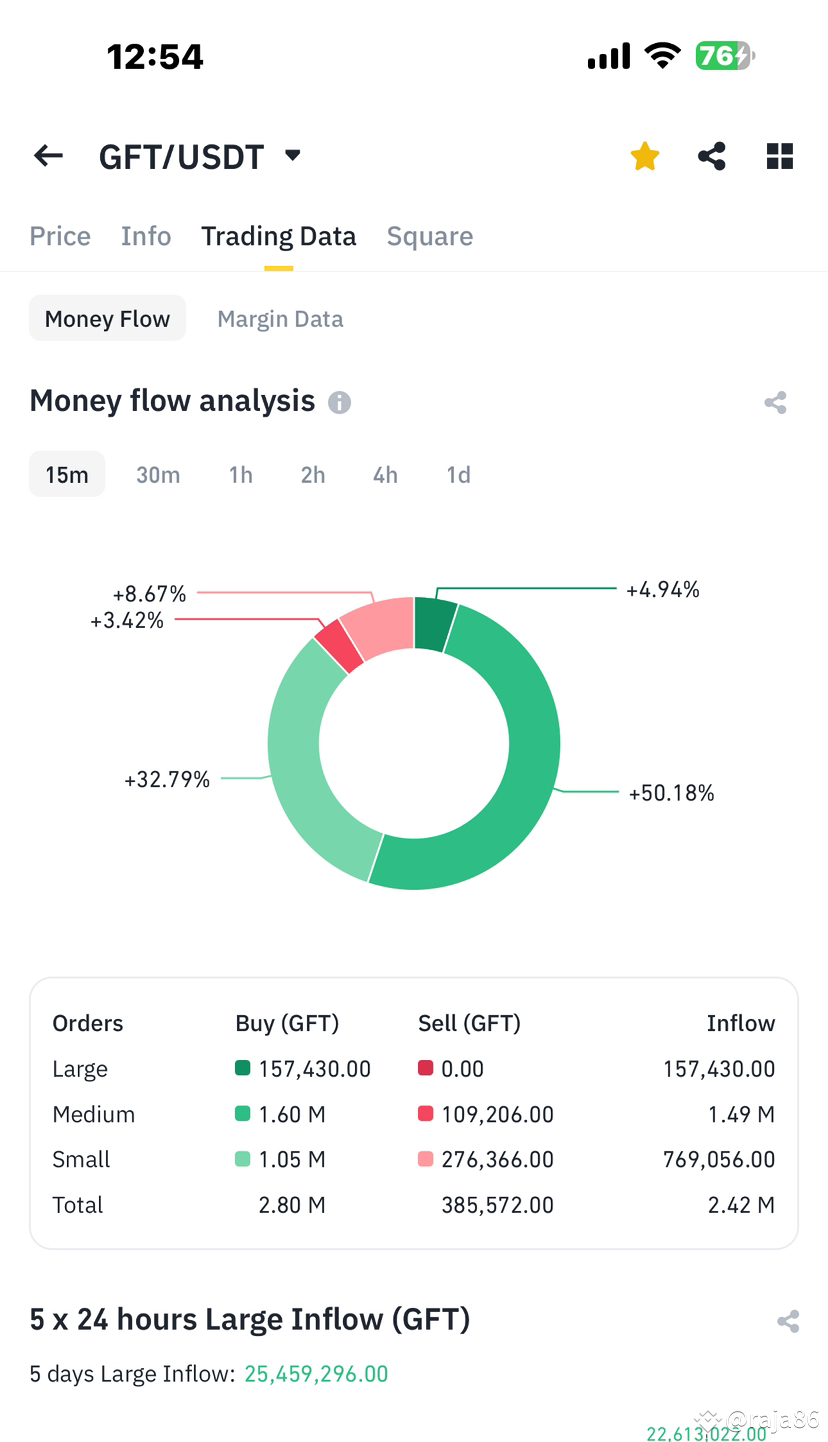The image size is (828, 1442).
Task: Select the Money Flow button
Action: pyautogui.click(x=107, y=318)
